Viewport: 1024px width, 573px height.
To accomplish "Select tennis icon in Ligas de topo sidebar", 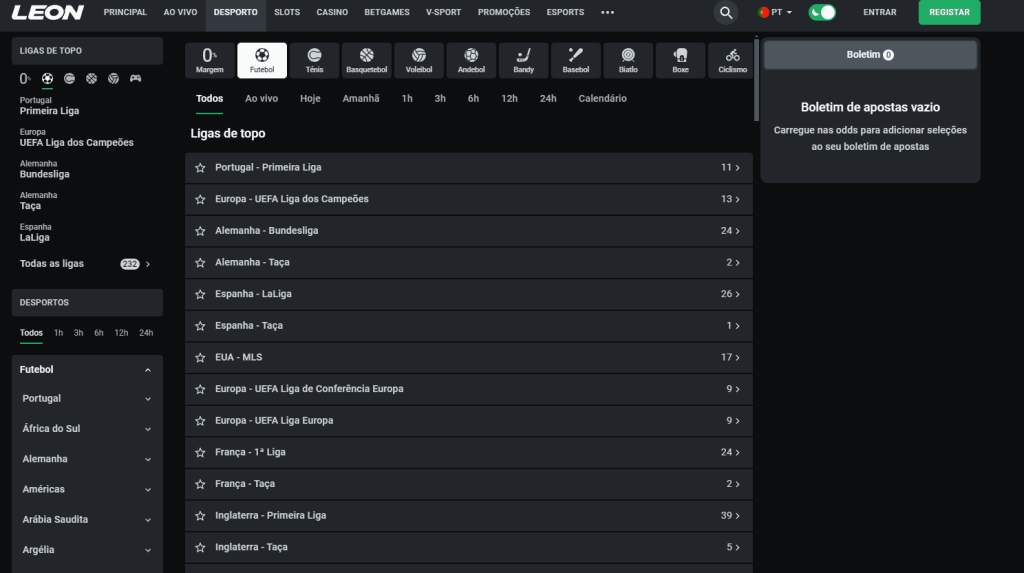I will tap(69, 78).
